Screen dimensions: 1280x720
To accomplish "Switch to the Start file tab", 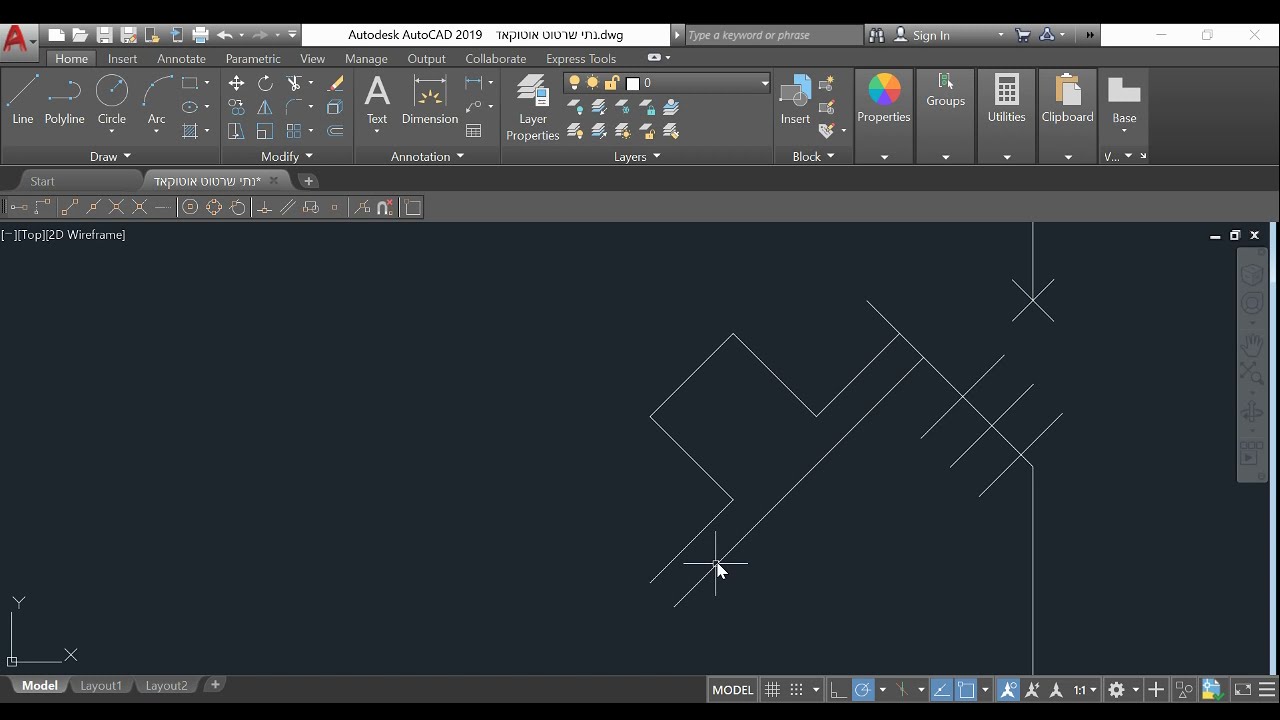I will pyautogui.click(x=42, y=181).
